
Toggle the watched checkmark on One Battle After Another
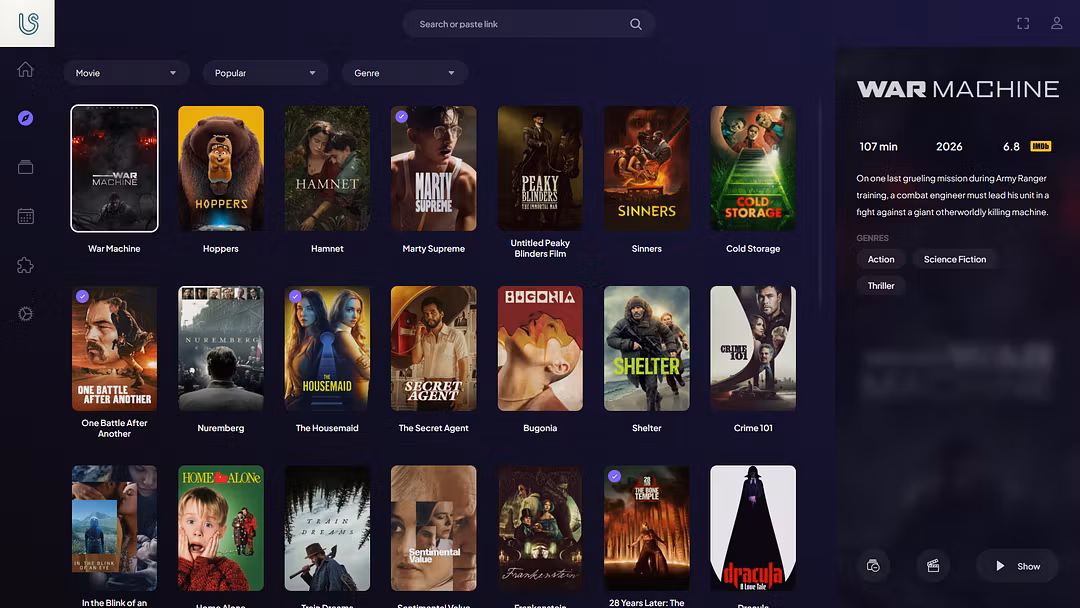pyautogui.click(x=82, y=297)
